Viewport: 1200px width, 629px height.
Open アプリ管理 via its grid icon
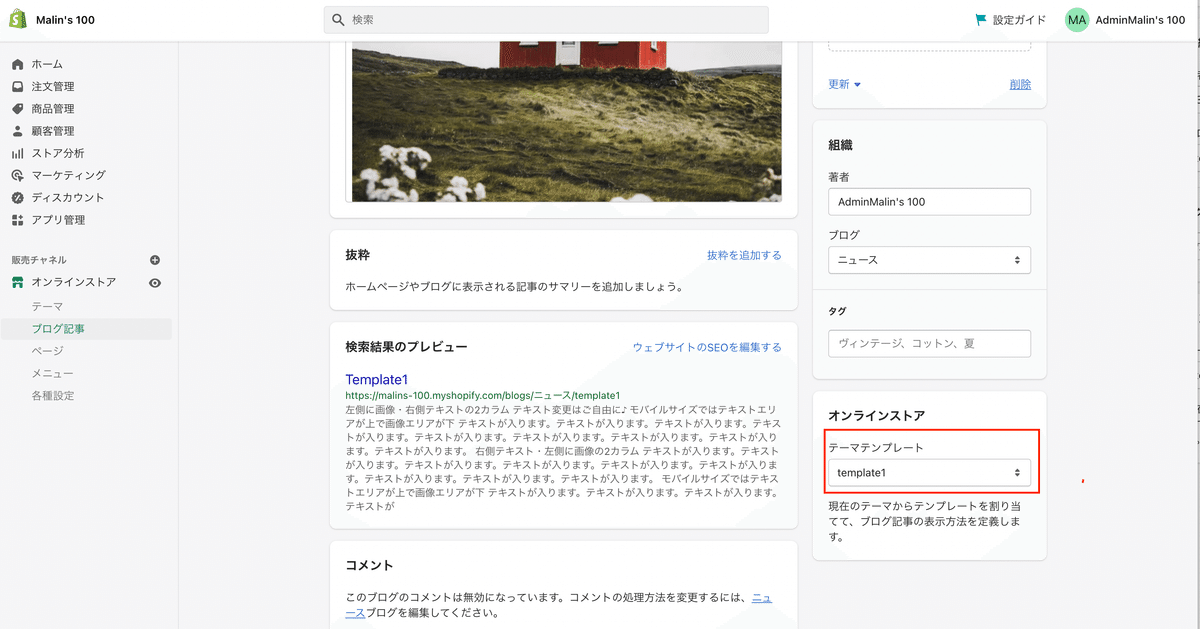tap(18, 219)
